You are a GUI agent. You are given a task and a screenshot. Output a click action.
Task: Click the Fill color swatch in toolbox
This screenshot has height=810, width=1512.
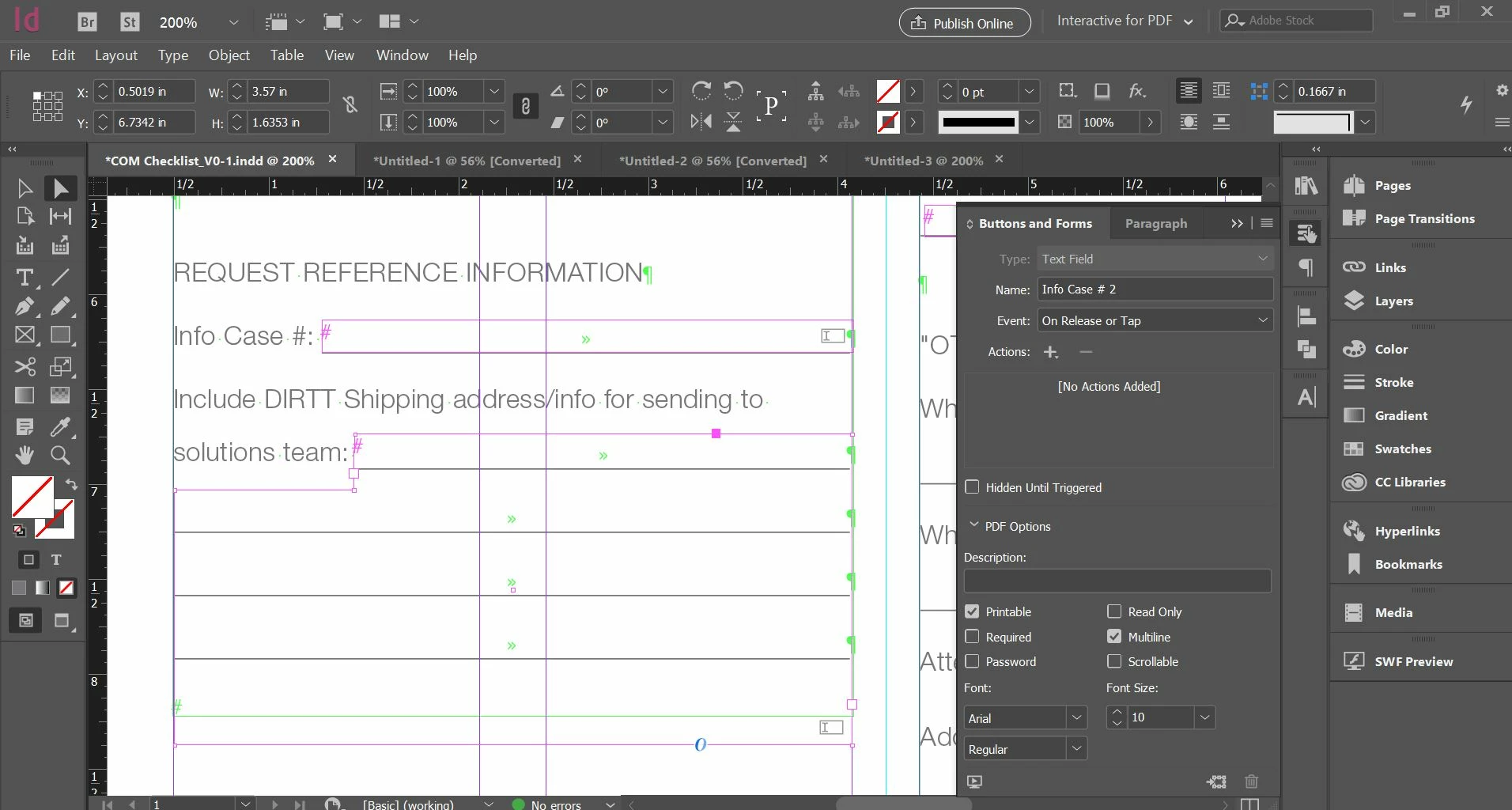(x=32, y=496)
